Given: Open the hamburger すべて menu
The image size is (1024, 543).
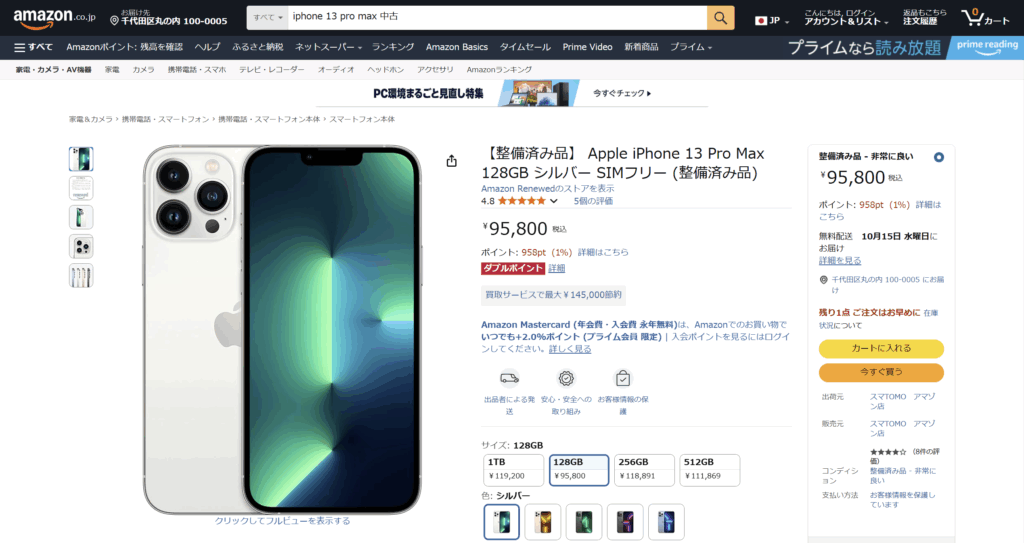Looking at the screenshot, I should (x=33, y=47).
